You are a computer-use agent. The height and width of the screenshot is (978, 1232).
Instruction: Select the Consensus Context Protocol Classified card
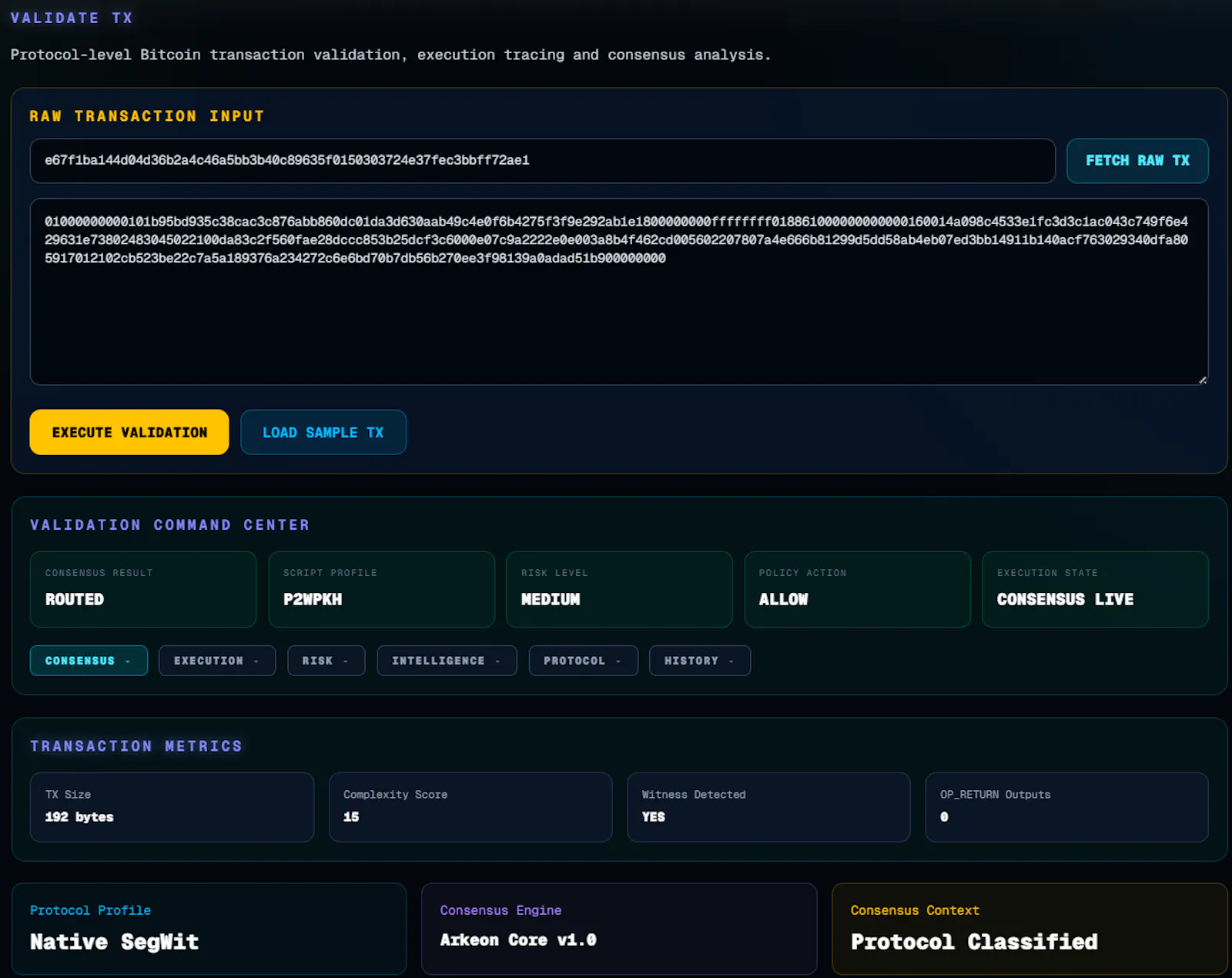click(1029, 929)
